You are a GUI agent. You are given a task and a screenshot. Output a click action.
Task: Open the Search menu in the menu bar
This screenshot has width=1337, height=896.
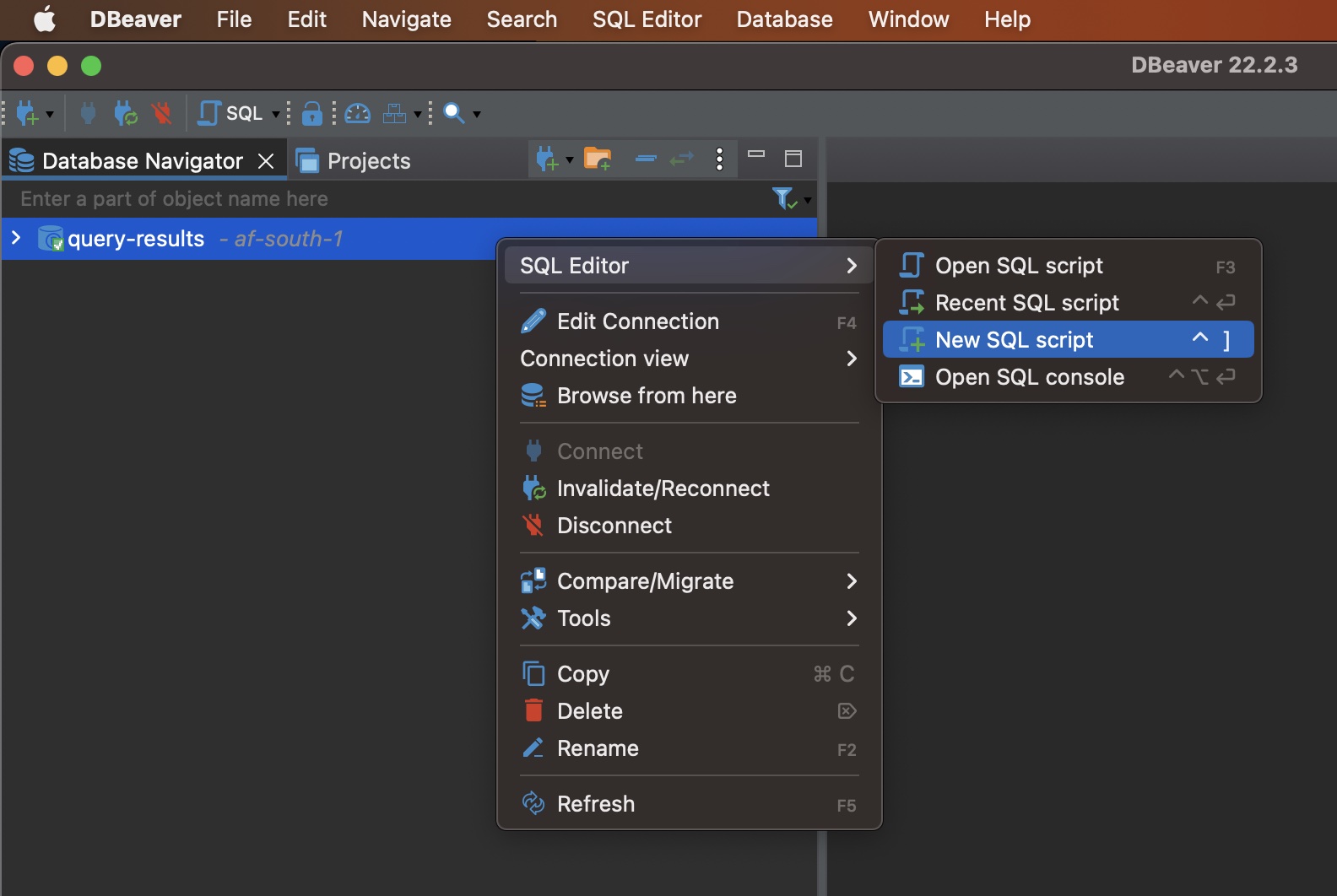point(522,19)
